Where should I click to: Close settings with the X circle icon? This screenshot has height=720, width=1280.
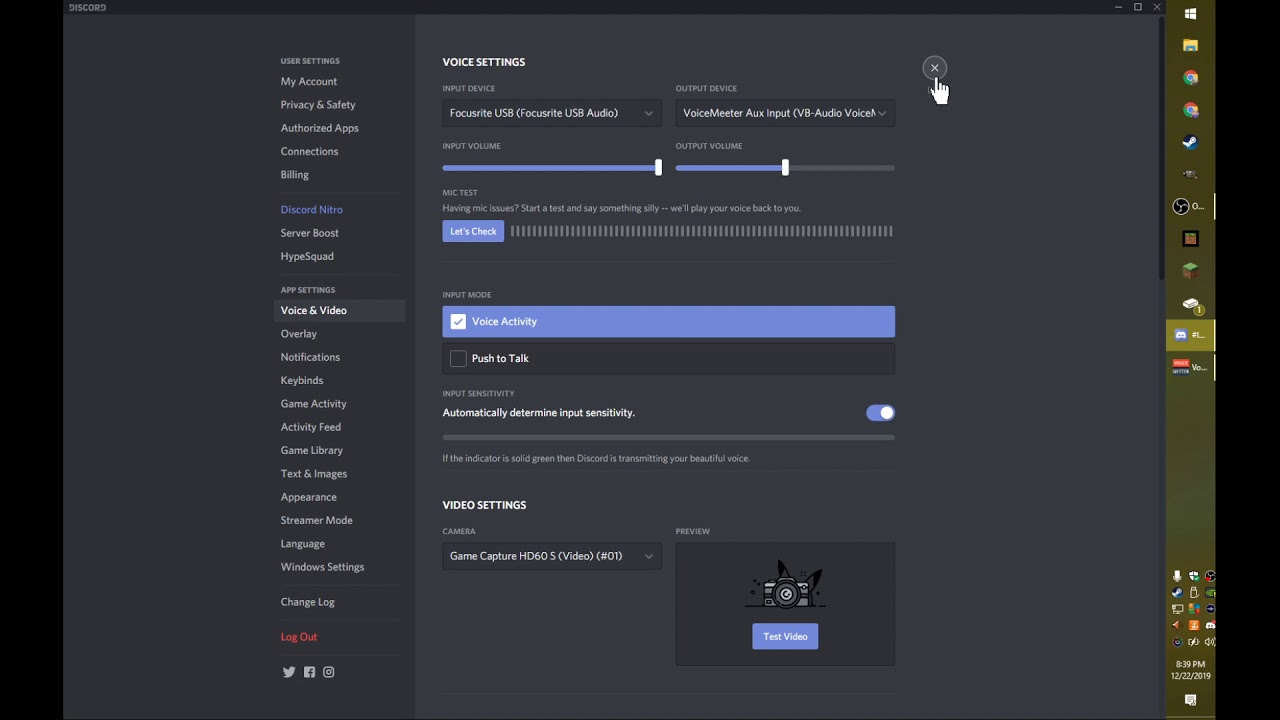pos(934,68)
